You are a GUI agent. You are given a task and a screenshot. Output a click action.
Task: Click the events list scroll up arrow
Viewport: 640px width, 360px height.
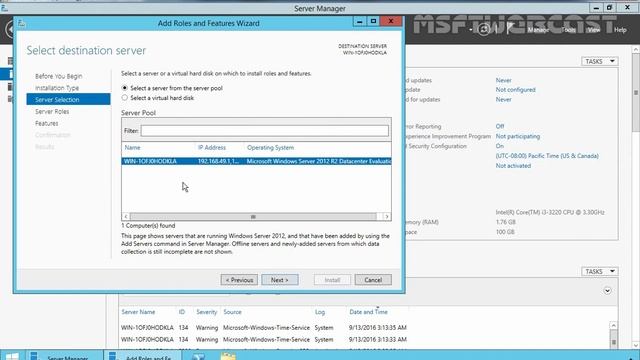[613, 325]
